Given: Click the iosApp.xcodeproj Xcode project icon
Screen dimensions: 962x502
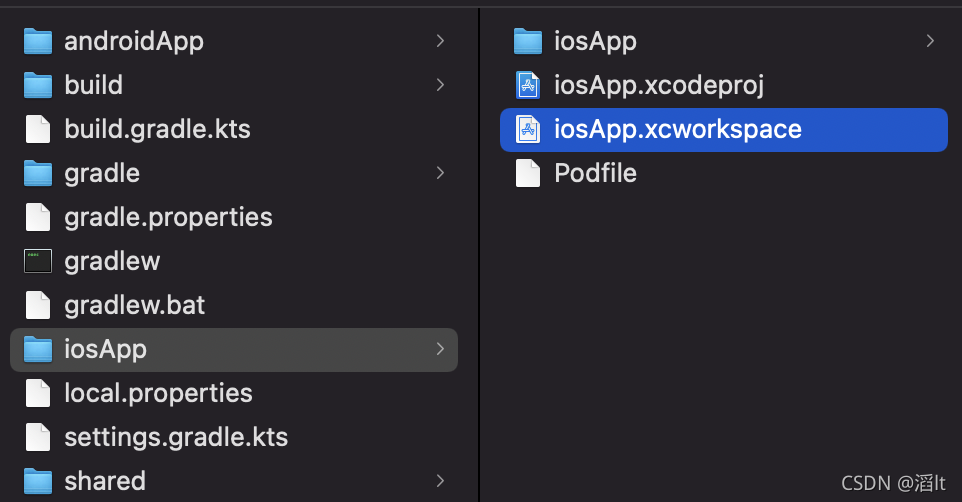Looking at the screenshot, I should click(527, 85).
